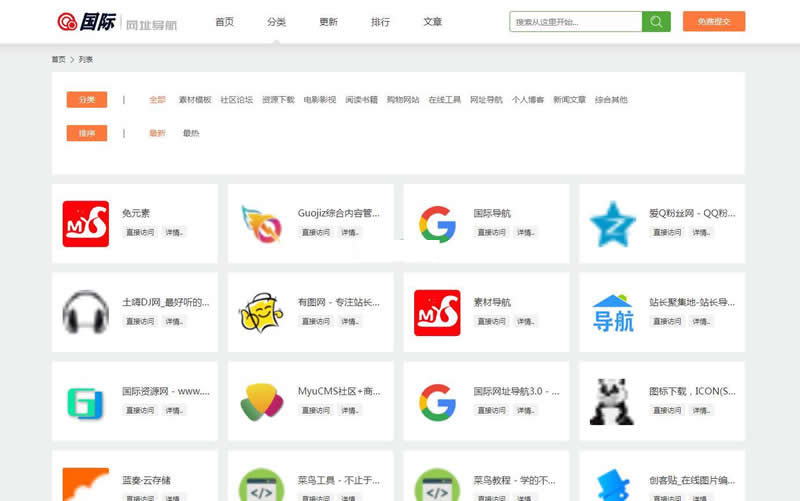
Task: Click 详情 under 免元素
Action: (x=174, y=232)
